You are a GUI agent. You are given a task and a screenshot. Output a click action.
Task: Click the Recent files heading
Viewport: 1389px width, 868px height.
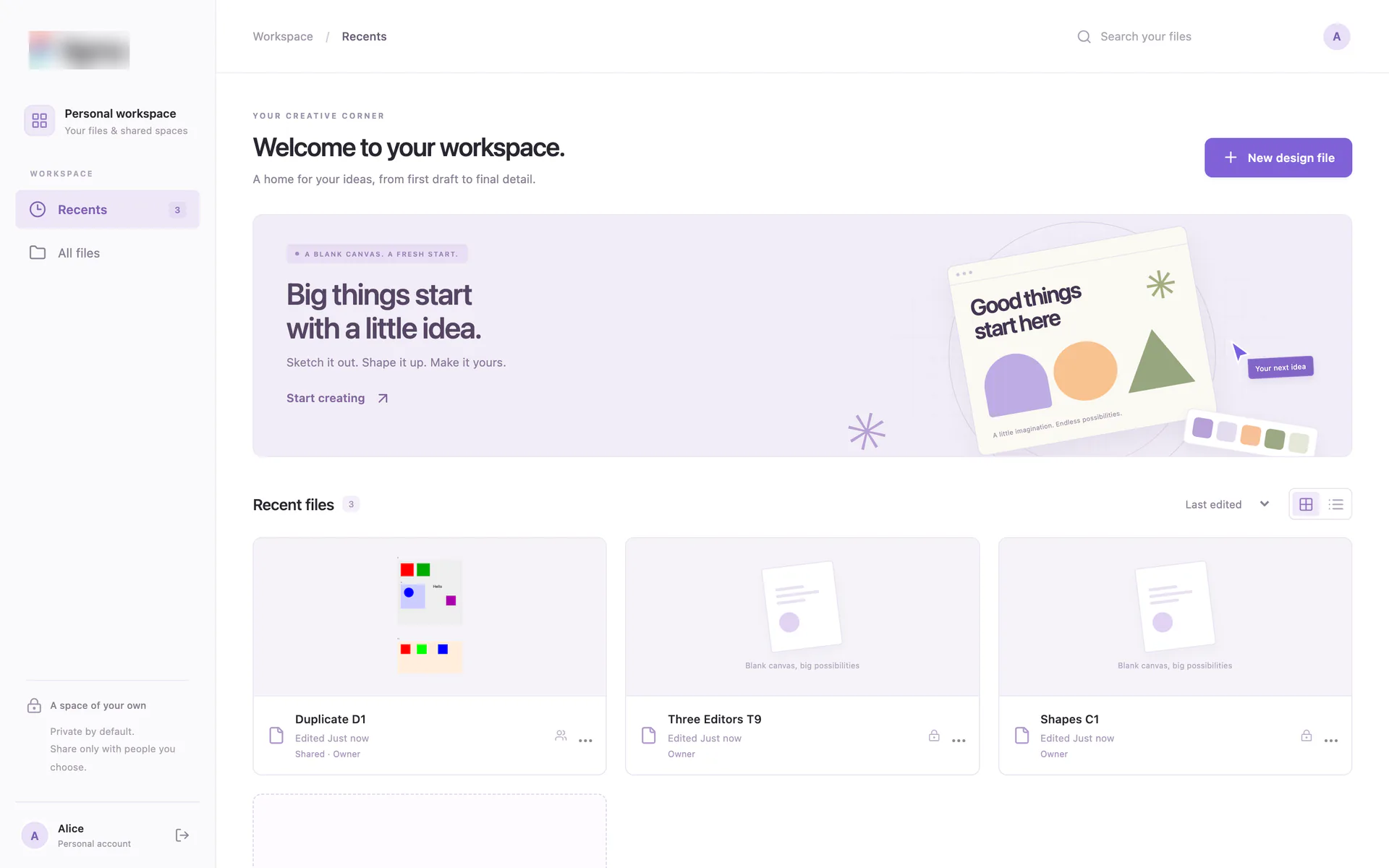(x=293, y=505)
